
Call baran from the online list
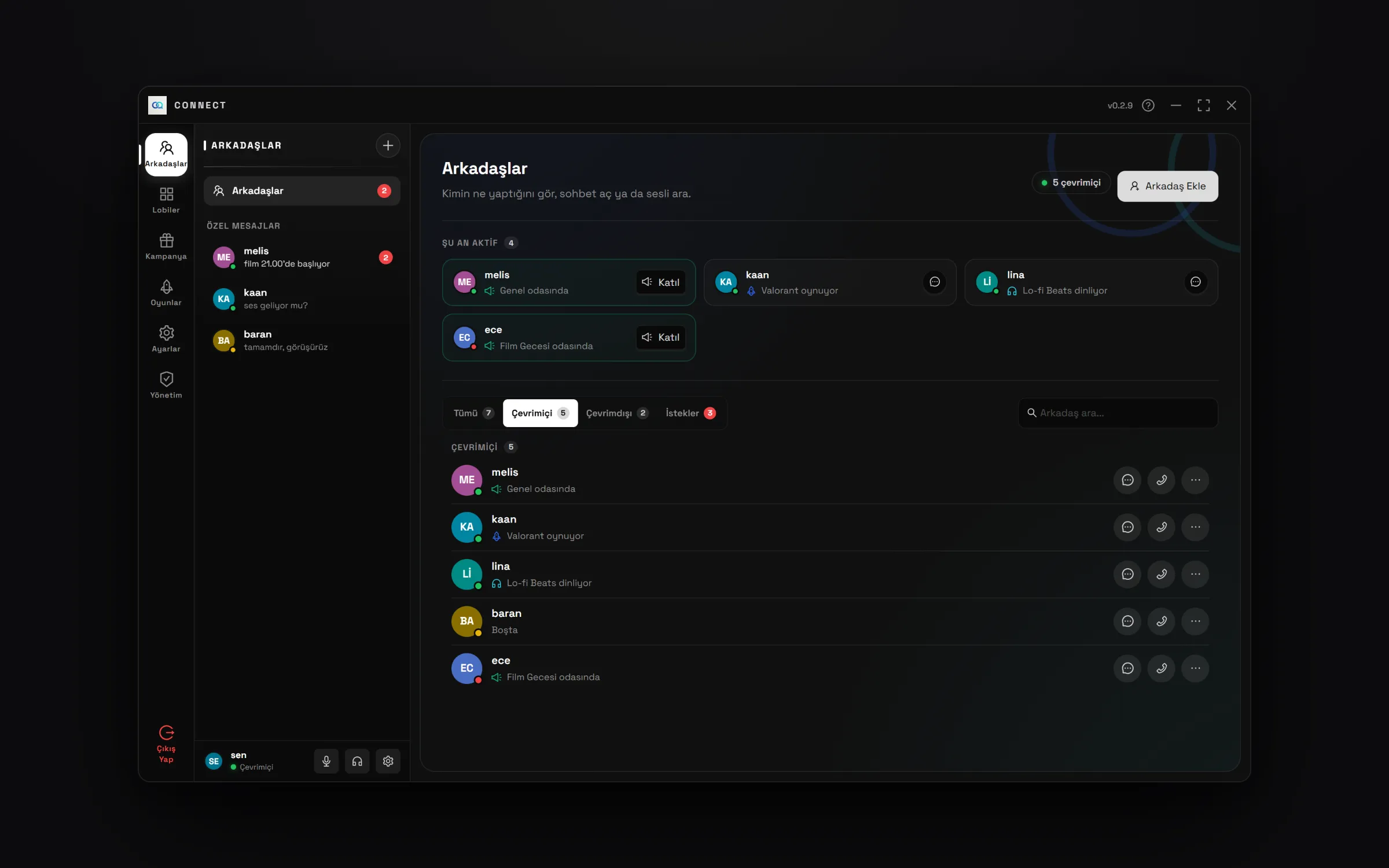click(1162, 621)
